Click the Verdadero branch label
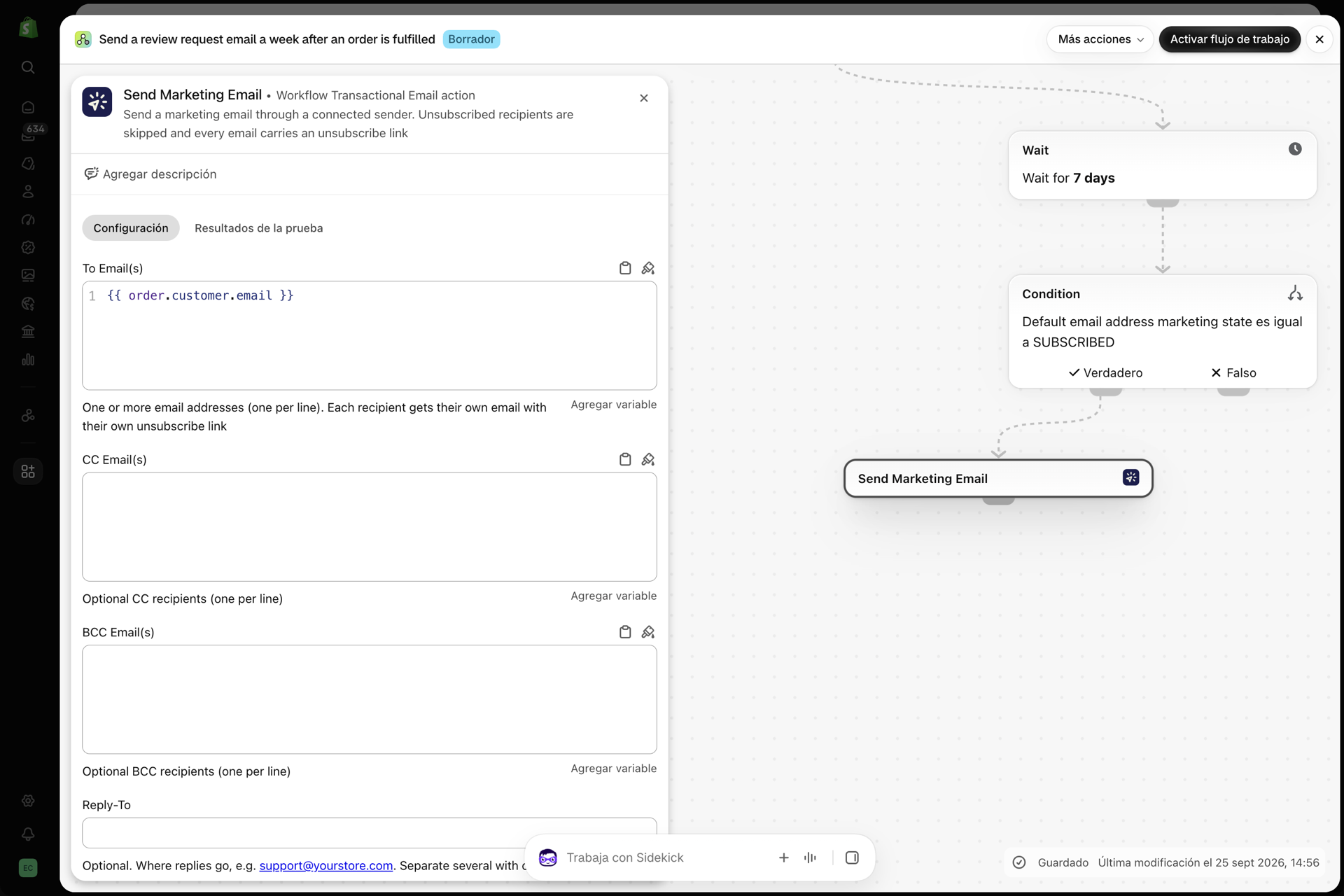Viewport: 1344px width, 896px height. pos(1105,373)
